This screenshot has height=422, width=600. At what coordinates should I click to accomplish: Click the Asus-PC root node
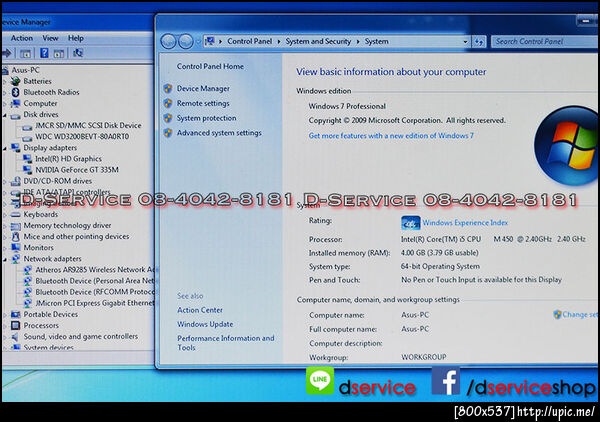click(25, 70)
